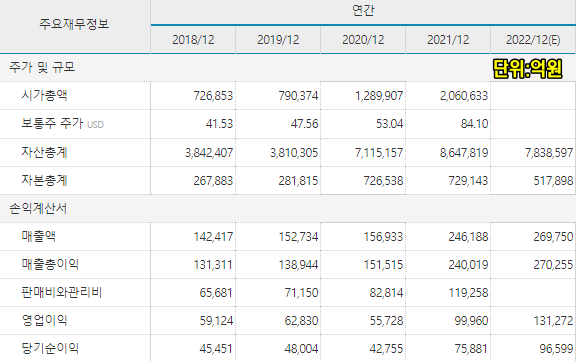Click the net income value 75,881

tap(471, 349)
